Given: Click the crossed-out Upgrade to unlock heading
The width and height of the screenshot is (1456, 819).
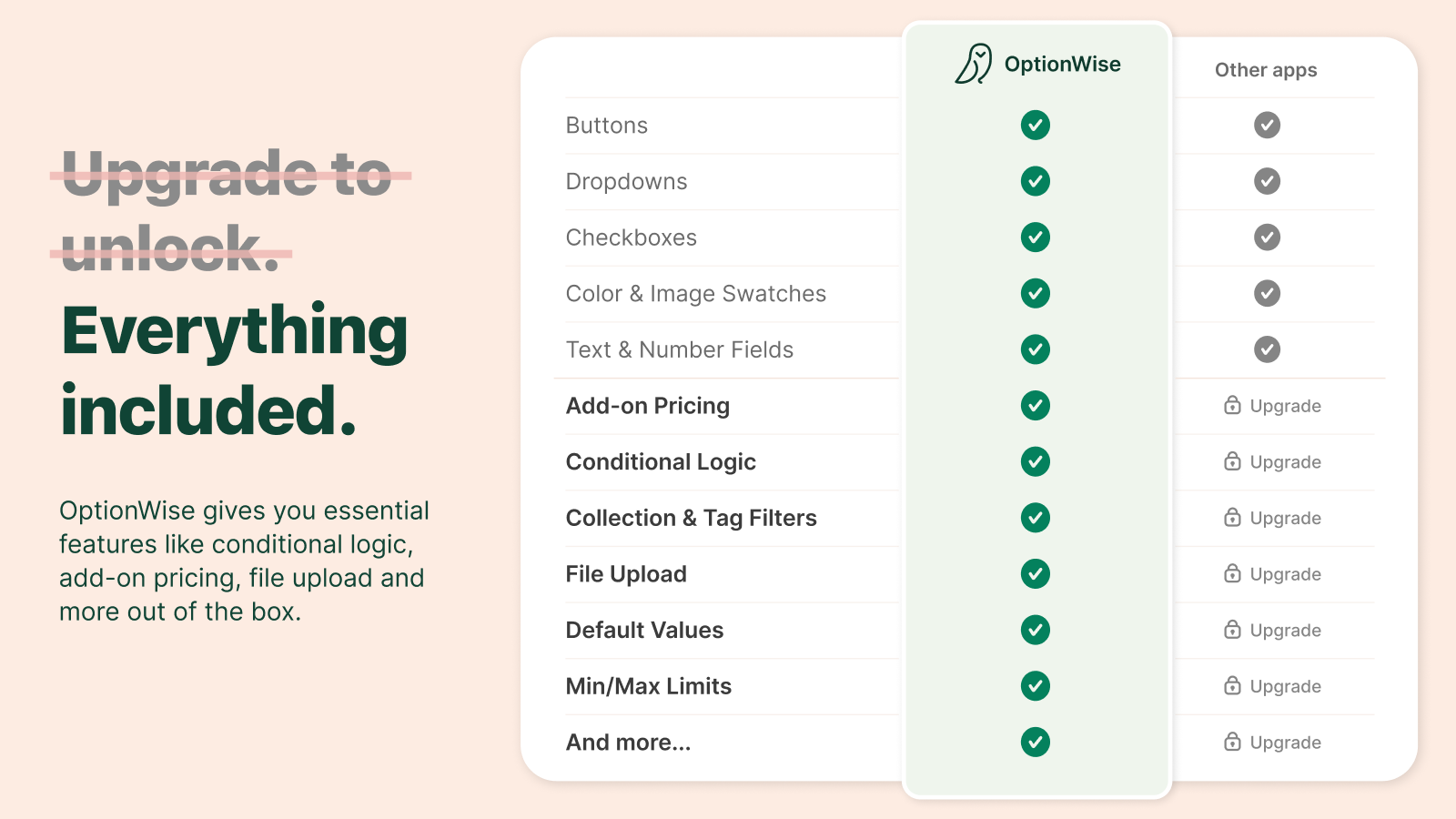Looking at the screenshot, I should click(227, 210).
